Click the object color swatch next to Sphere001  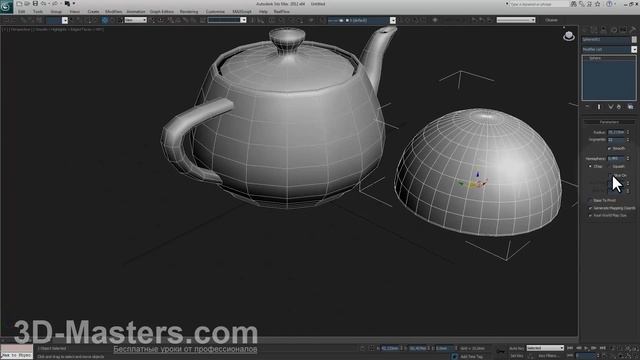click(634, 40)
